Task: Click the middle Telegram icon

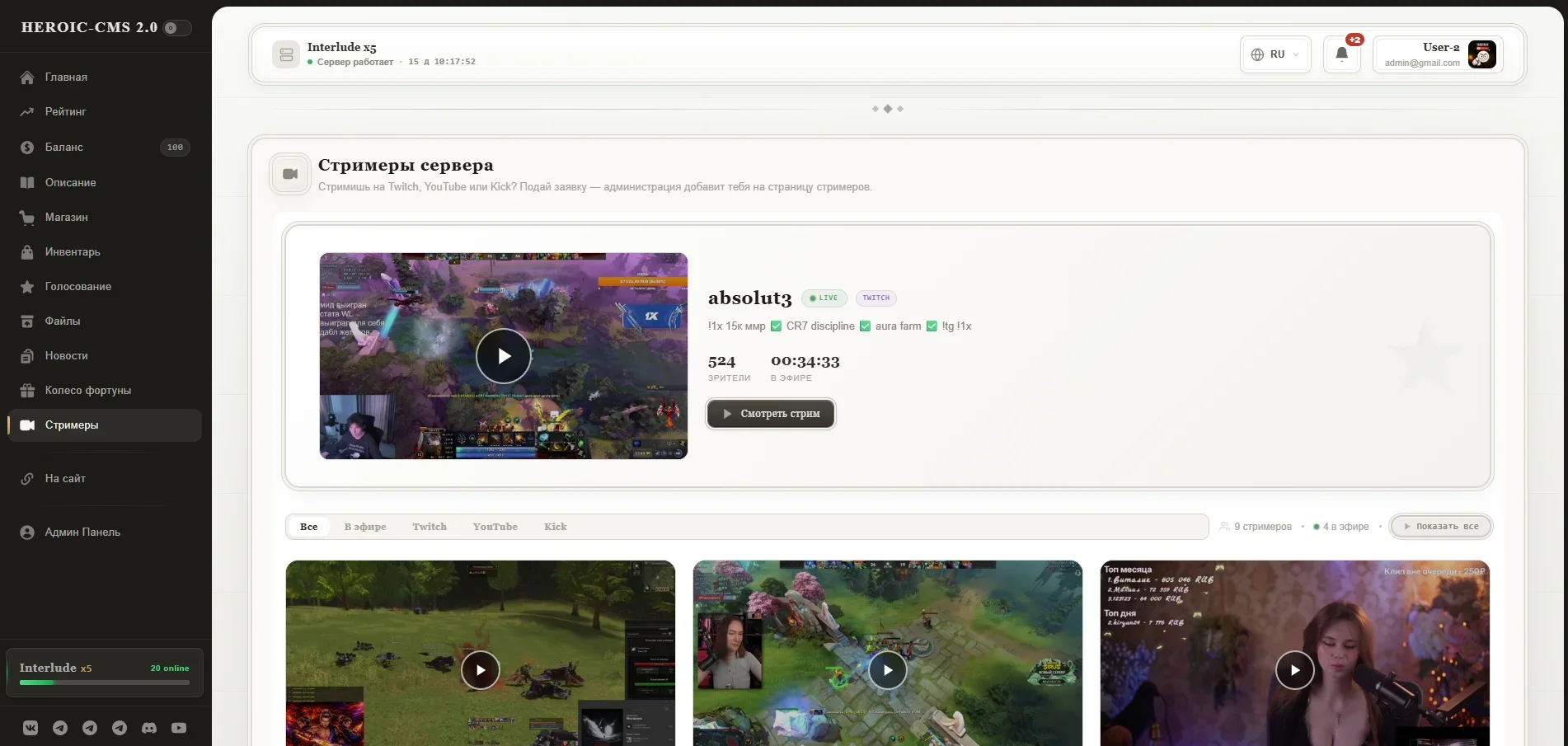Action: (90, 728)
